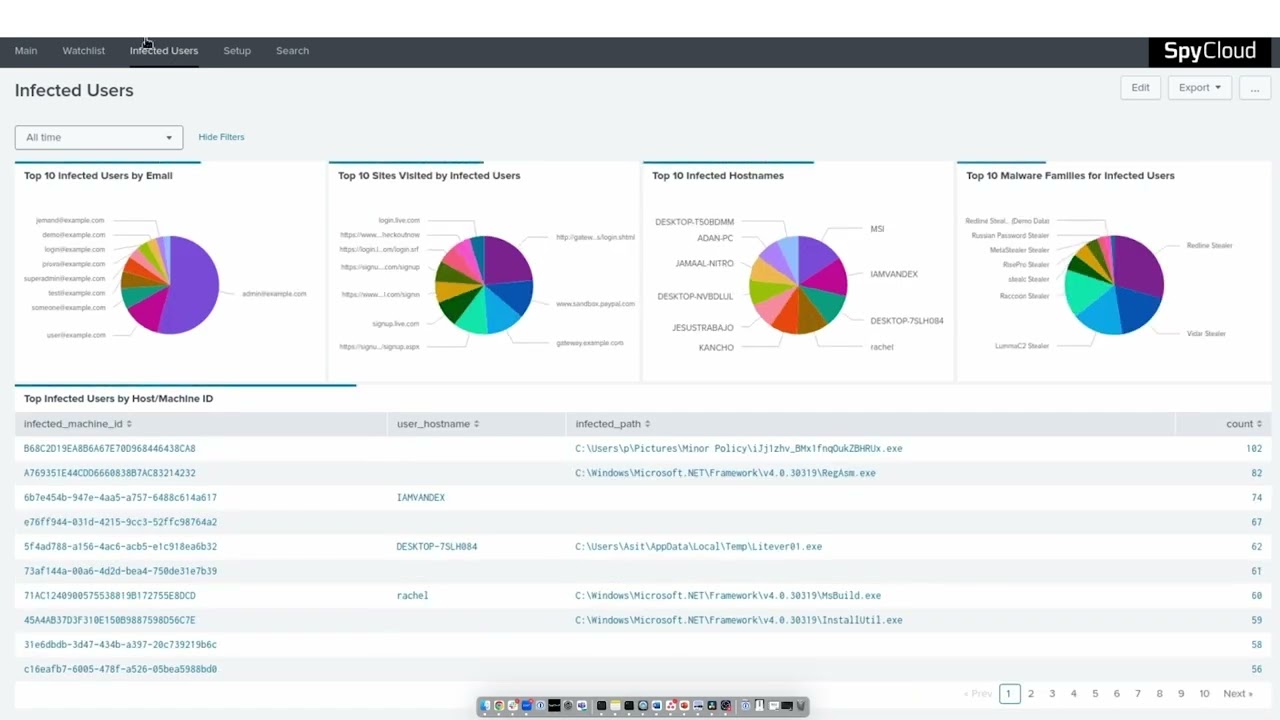Open the Trash in the dock
The image size is (1280, 720).
(x=800, y=705)
